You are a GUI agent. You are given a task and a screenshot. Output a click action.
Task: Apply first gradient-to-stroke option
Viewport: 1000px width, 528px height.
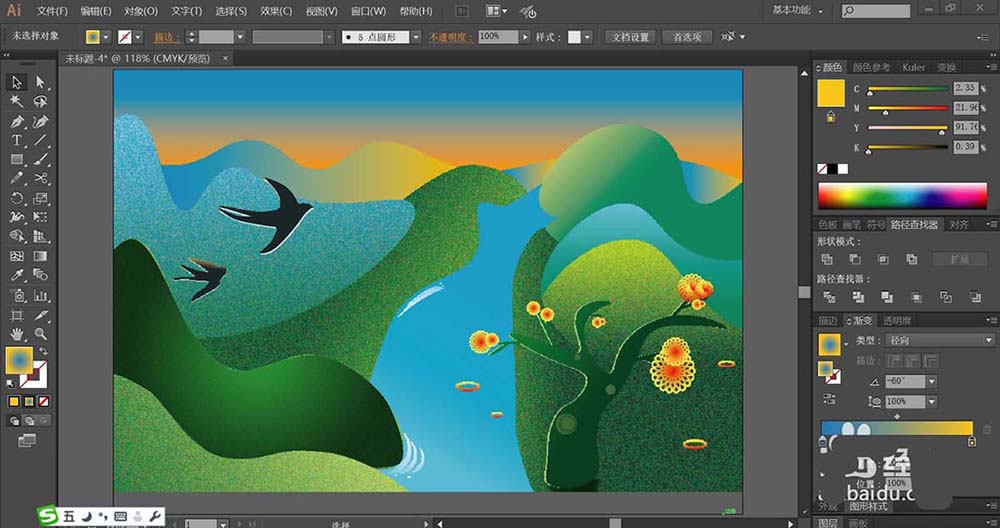(x=894, y=361)
